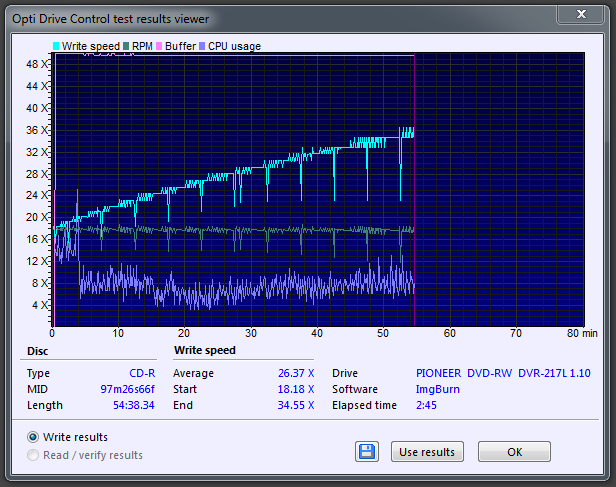Image resolution: width=616 pixels, height=487 pixels.
Task: Close the test results viewer window
Action: click(x=581, y=14)
